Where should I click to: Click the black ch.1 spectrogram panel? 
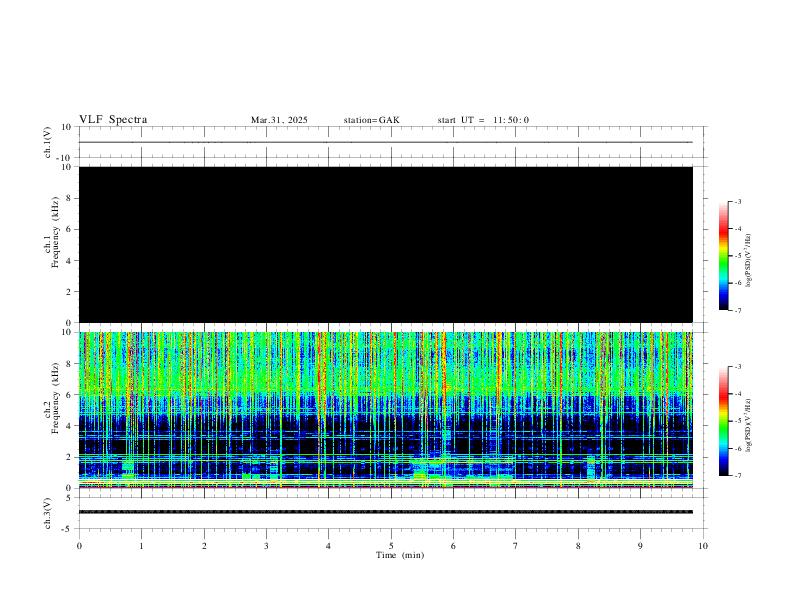click(386, 244)
